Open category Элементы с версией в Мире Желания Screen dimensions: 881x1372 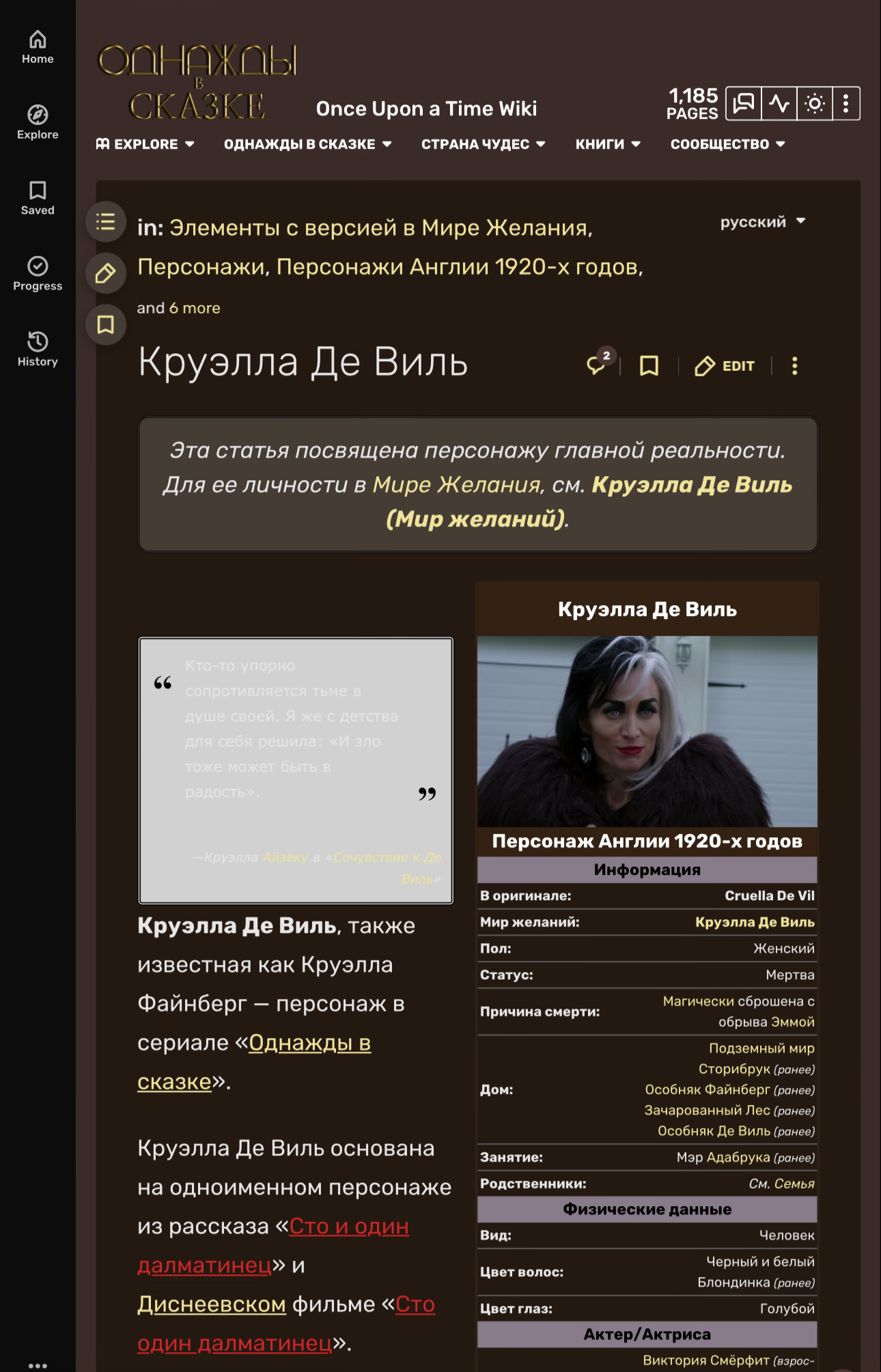click(380, 227)
